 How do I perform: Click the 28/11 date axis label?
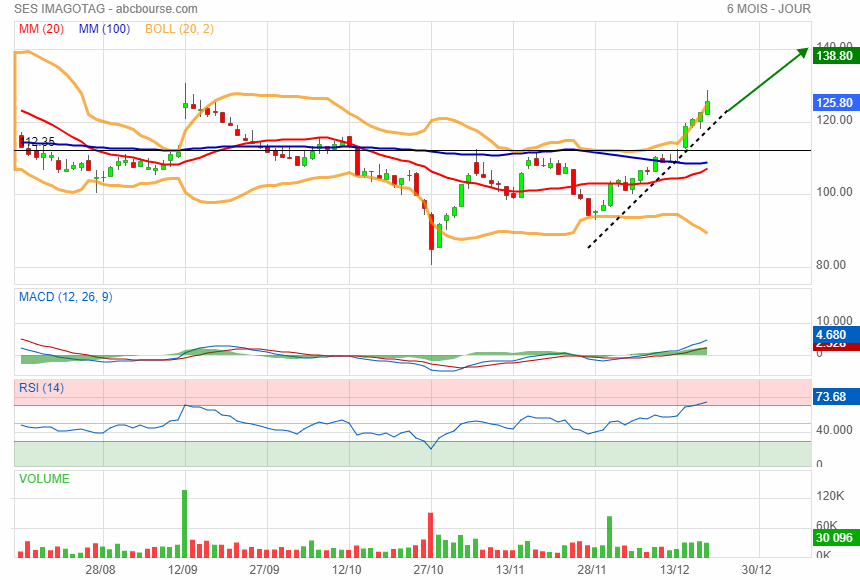[592, 570]
